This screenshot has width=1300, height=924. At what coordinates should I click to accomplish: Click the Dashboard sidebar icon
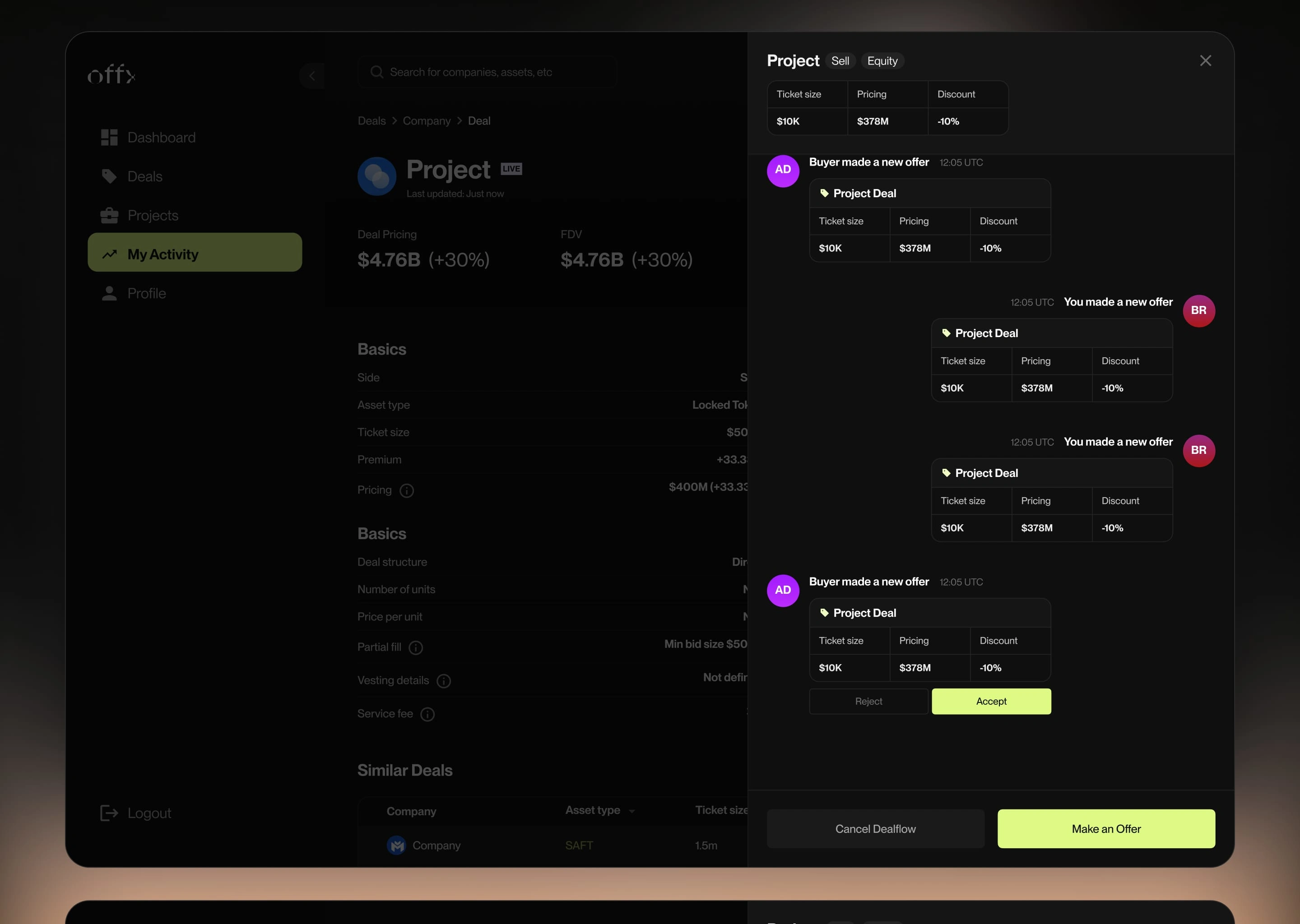click(x=109, y=138)
